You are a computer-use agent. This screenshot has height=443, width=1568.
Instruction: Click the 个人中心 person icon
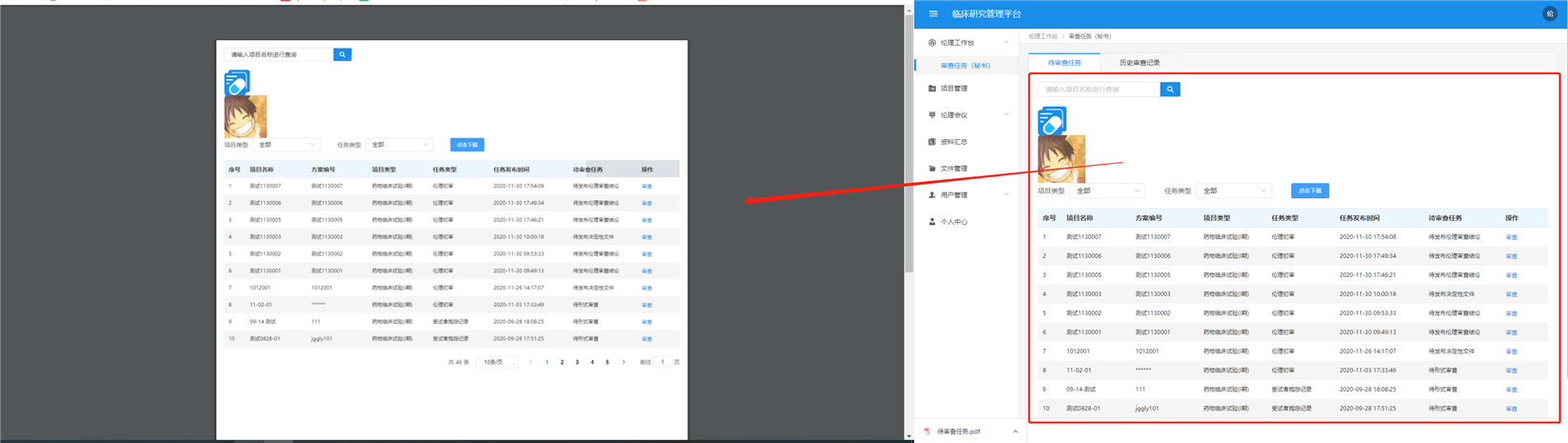click(x=932, y=222)
